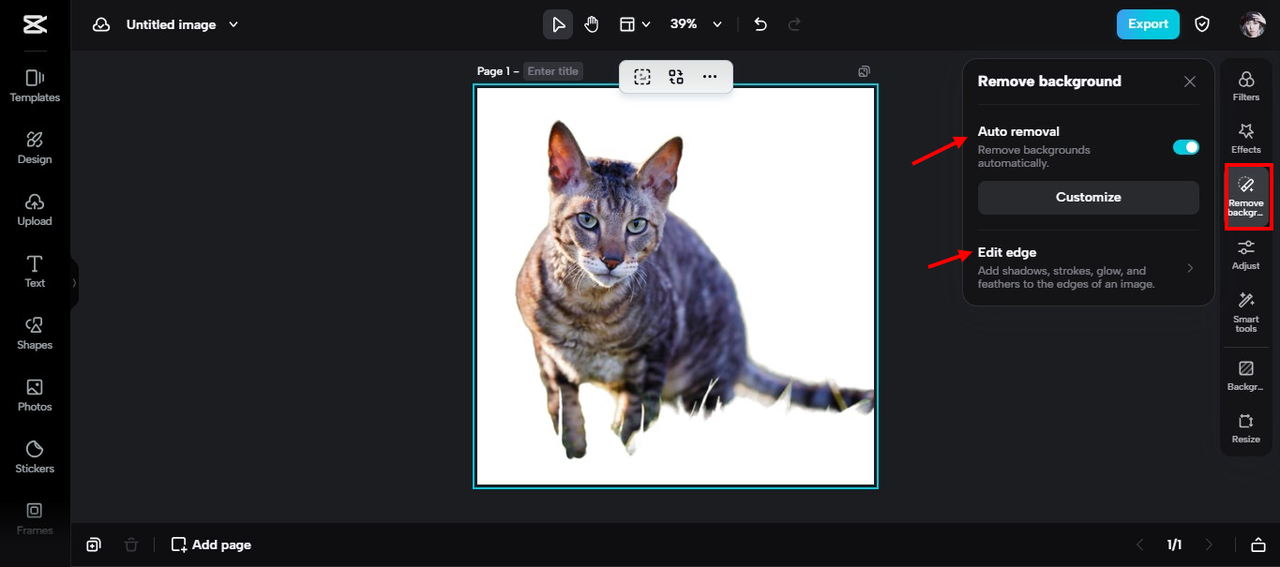This screenshot has width=1280, height=567.
Task: Click the replace icon in floating toolbar
Action: click(676, 77)
